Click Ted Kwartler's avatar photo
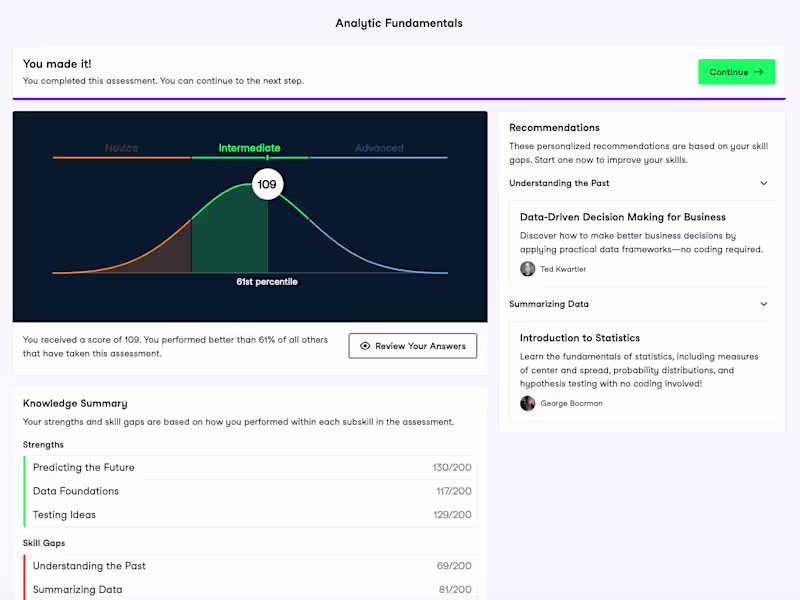Screen dimensions: 800x600 pyautogui.click(x=528, y=269)
